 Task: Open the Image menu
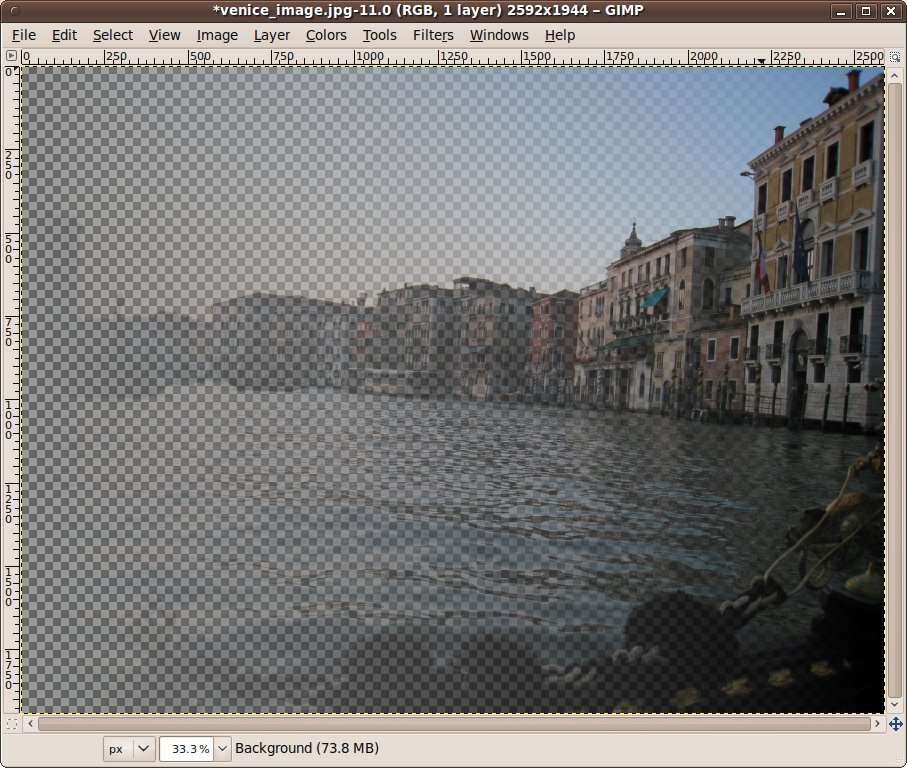217,35
